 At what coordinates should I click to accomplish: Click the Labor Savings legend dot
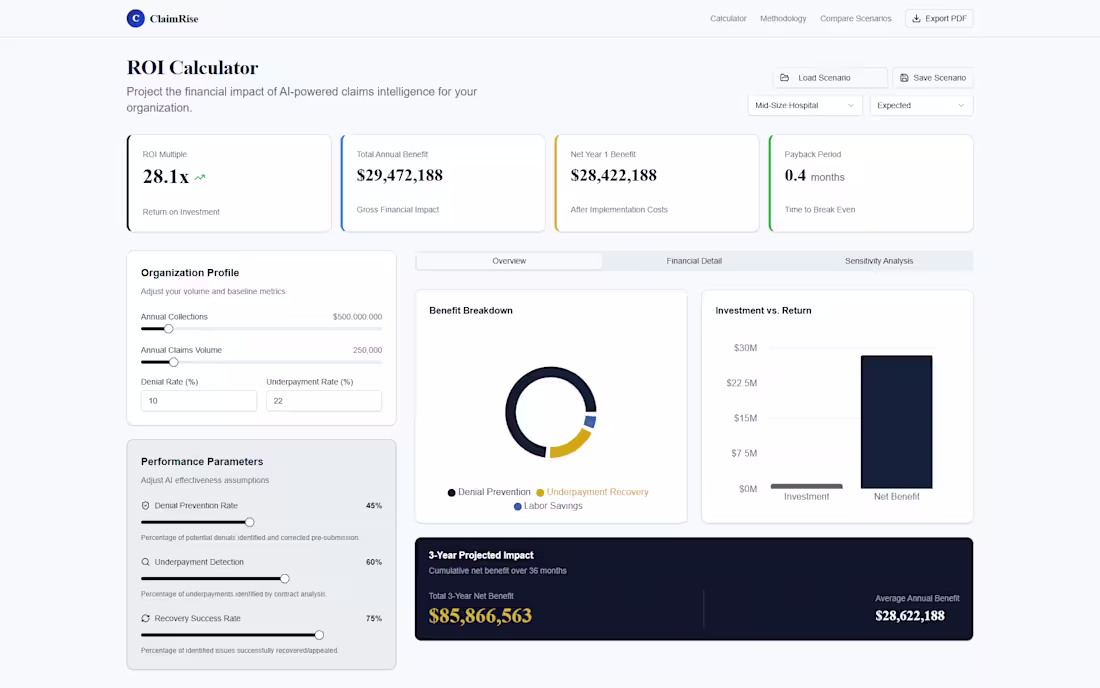pyautogui.click(x=518, y=506)
